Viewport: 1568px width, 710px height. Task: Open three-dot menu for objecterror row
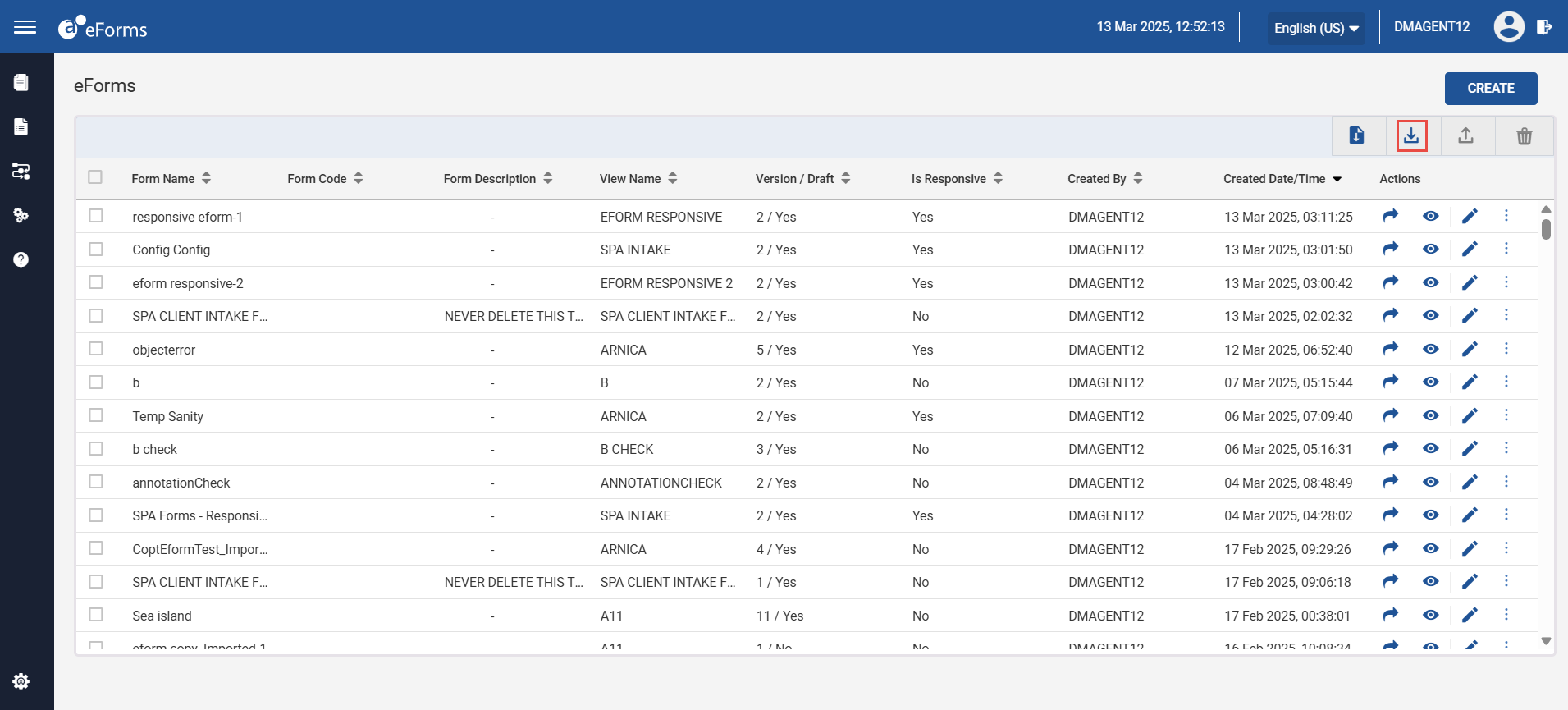pos(1506,348)
